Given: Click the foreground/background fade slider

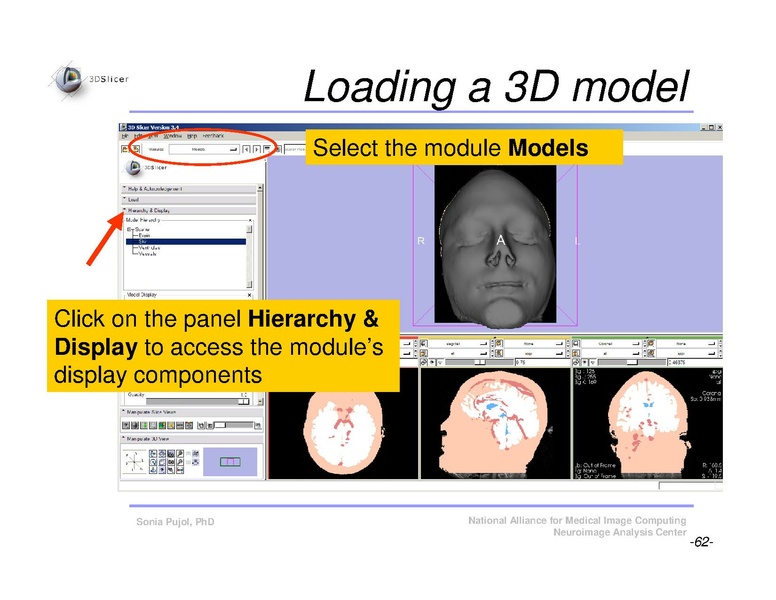Looking at the screenshot, I should pos(234,425).
